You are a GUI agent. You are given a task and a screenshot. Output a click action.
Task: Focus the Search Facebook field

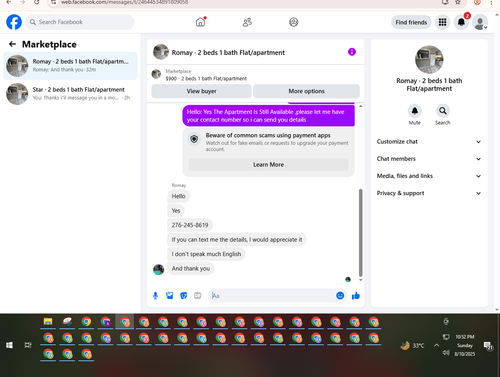[x=80, y=22]
